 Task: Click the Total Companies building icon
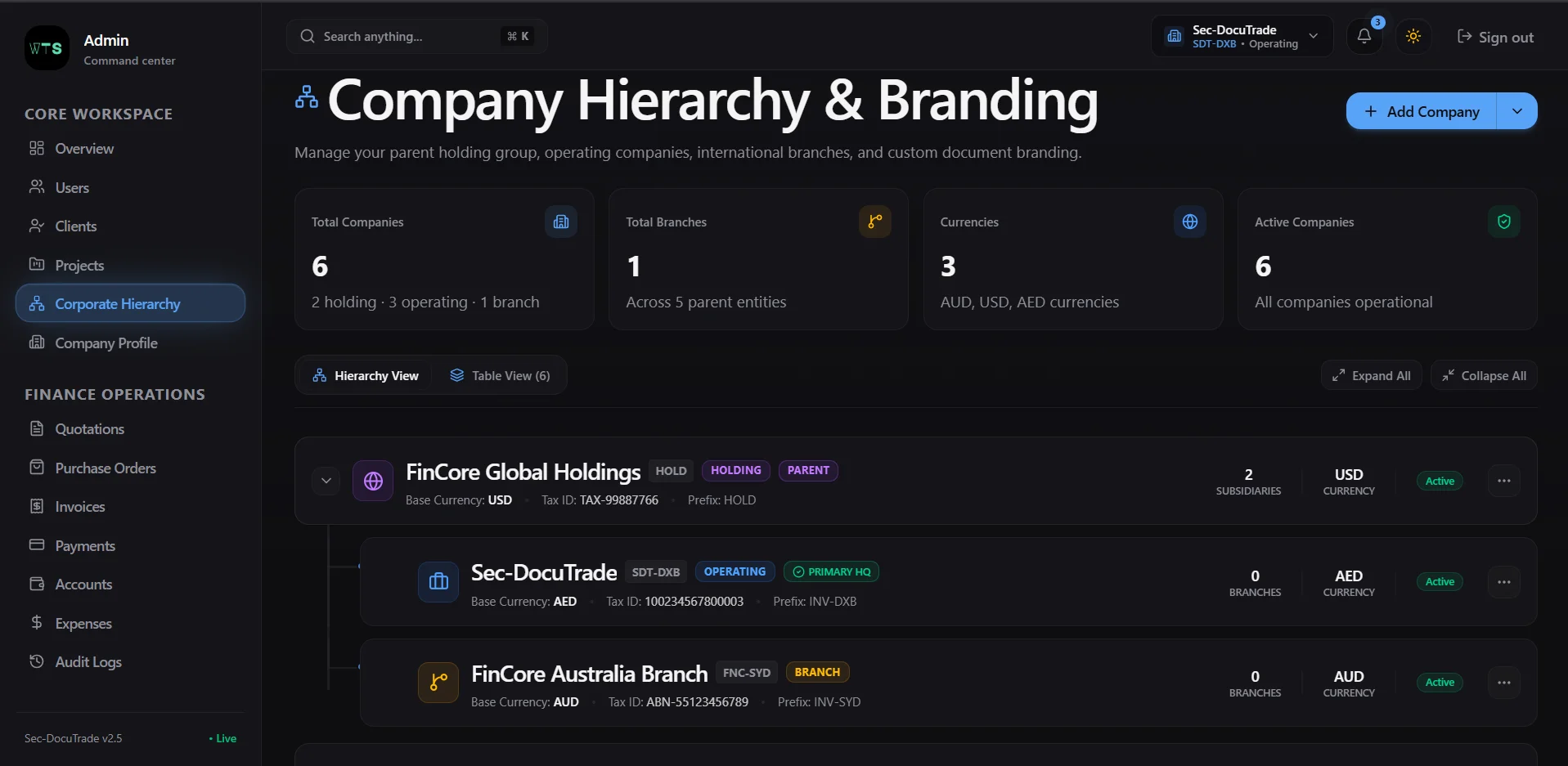pos(561,222)
